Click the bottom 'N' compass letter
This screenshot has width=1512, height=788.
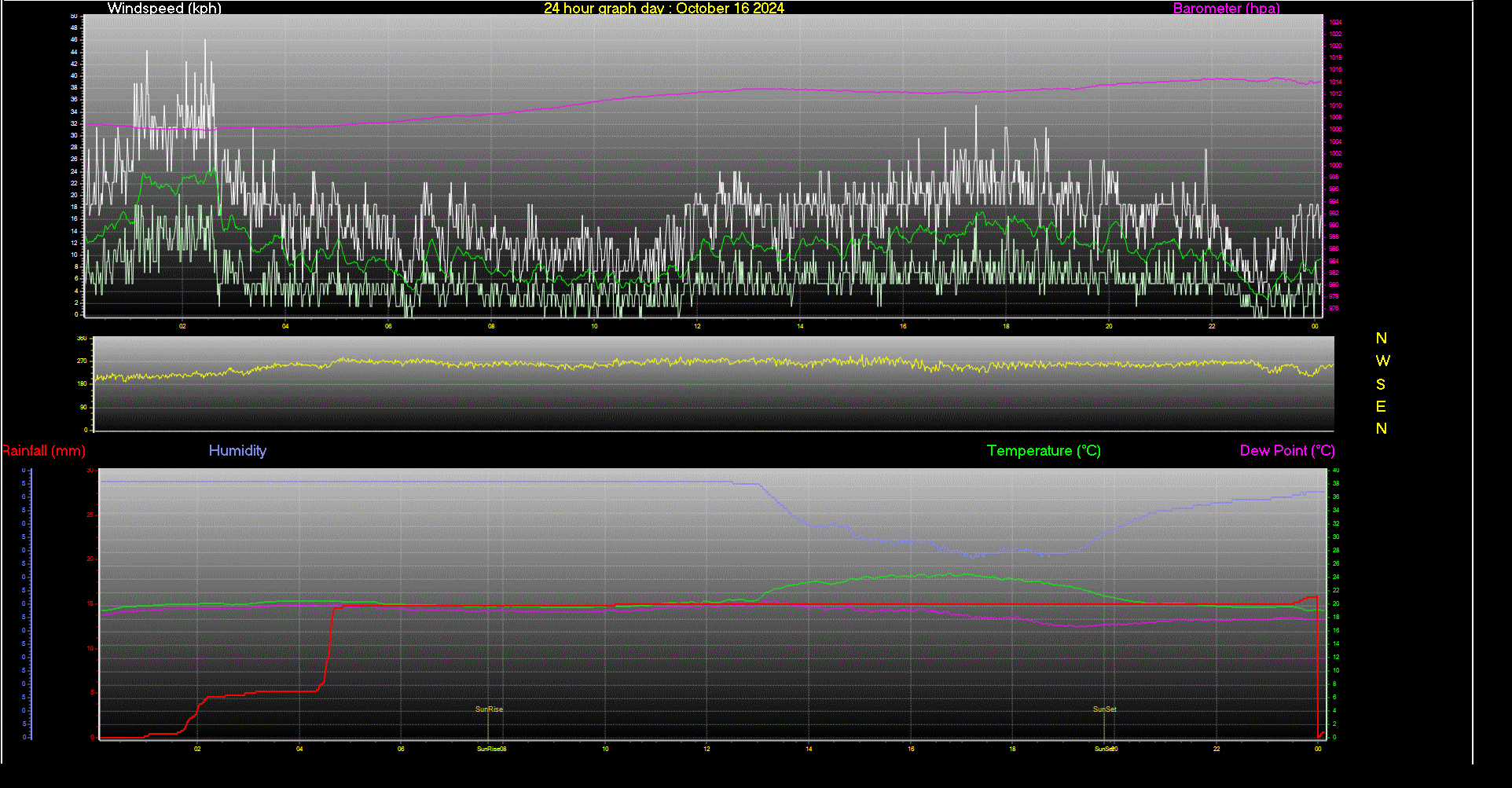point(1382,428)
